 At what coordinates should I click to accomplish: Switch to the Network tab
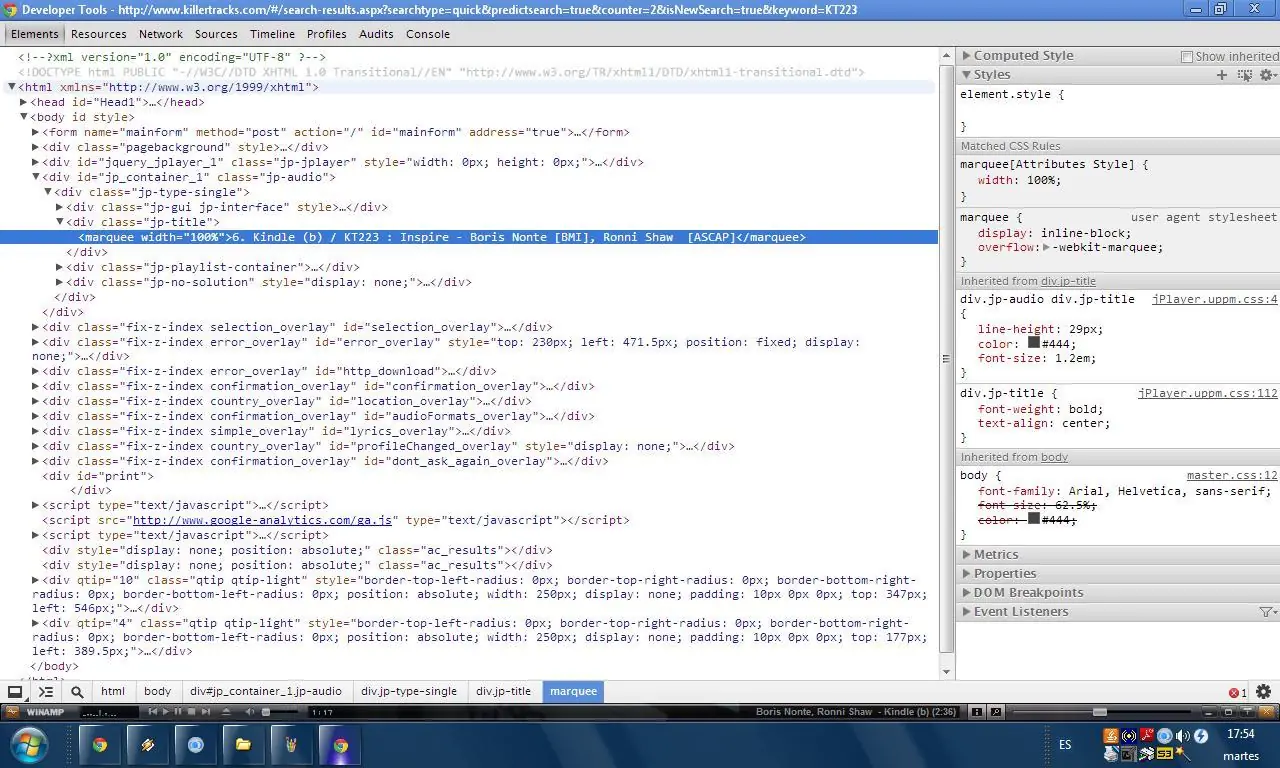pos(161,34)
